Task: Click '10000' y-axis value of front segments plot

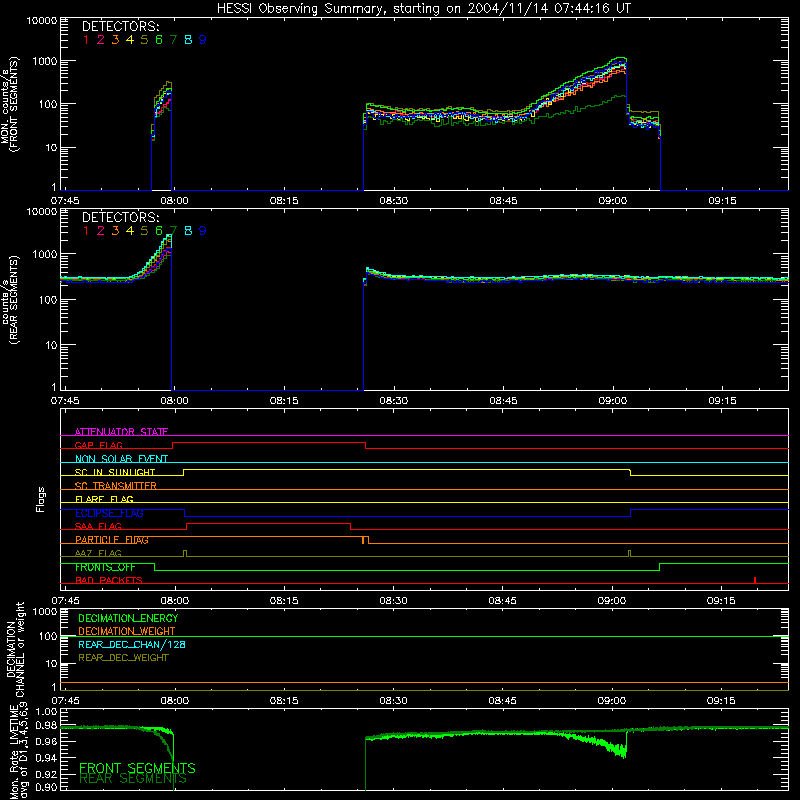Action: [42, 21]
